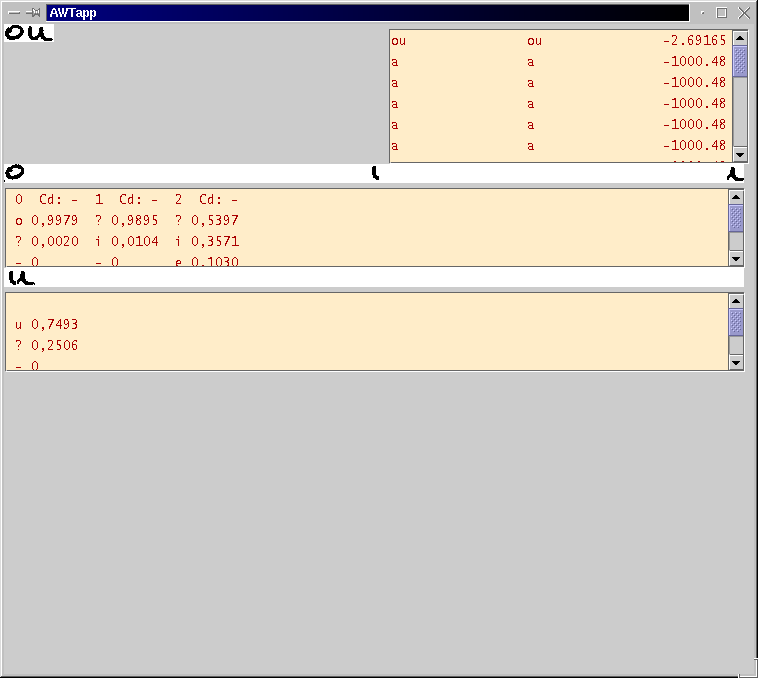The image size is (758, 678).
Task: Click the first-column "ou" in the results list
Action: click(x=398, y=41)
